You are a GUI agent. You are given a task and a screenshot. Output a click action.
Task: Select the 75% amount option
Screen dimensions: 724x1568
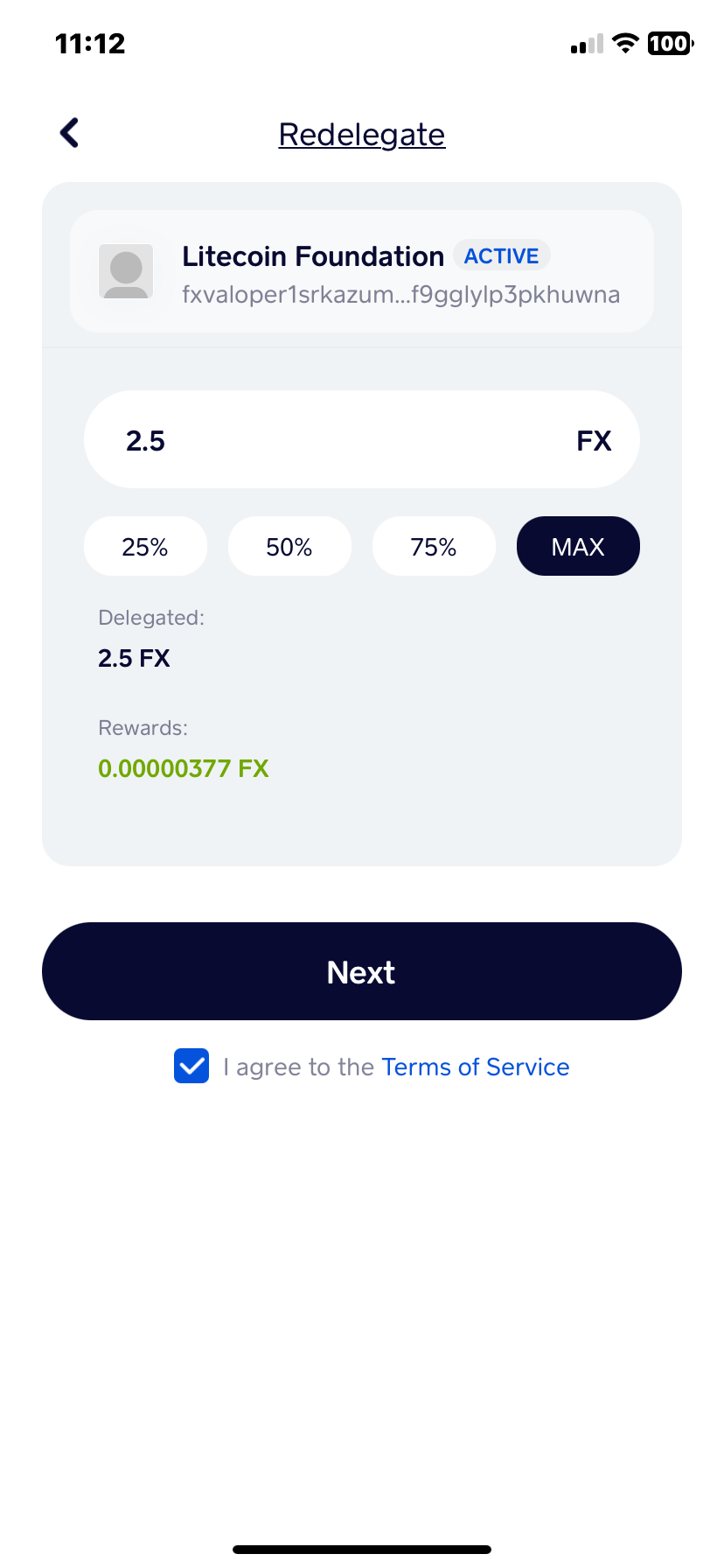click(x=434, y=546)
